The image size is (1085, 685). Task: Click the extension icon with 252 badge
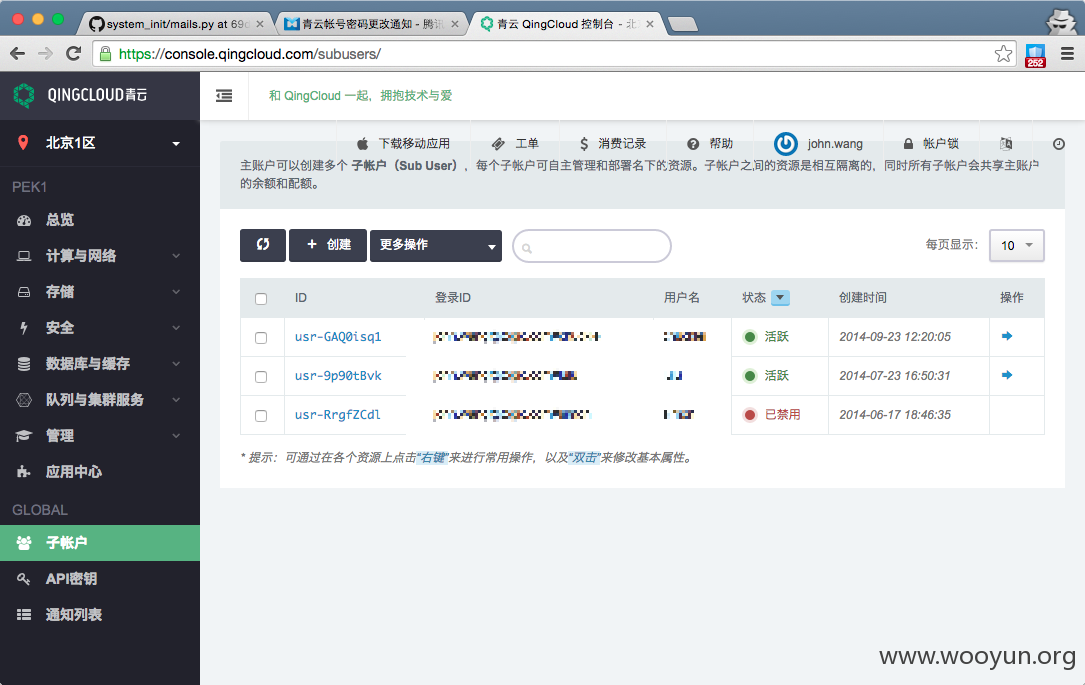(x=1035, y=55)
